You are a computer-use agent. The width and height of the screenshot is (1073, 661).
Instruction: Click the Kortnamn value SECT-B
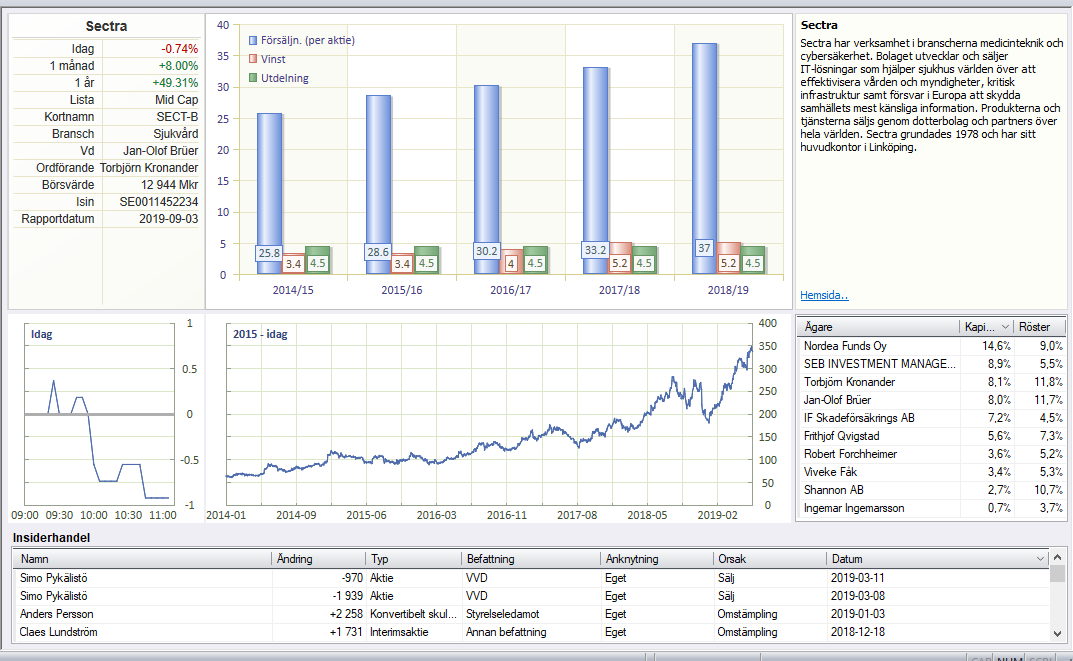point(177,117)
